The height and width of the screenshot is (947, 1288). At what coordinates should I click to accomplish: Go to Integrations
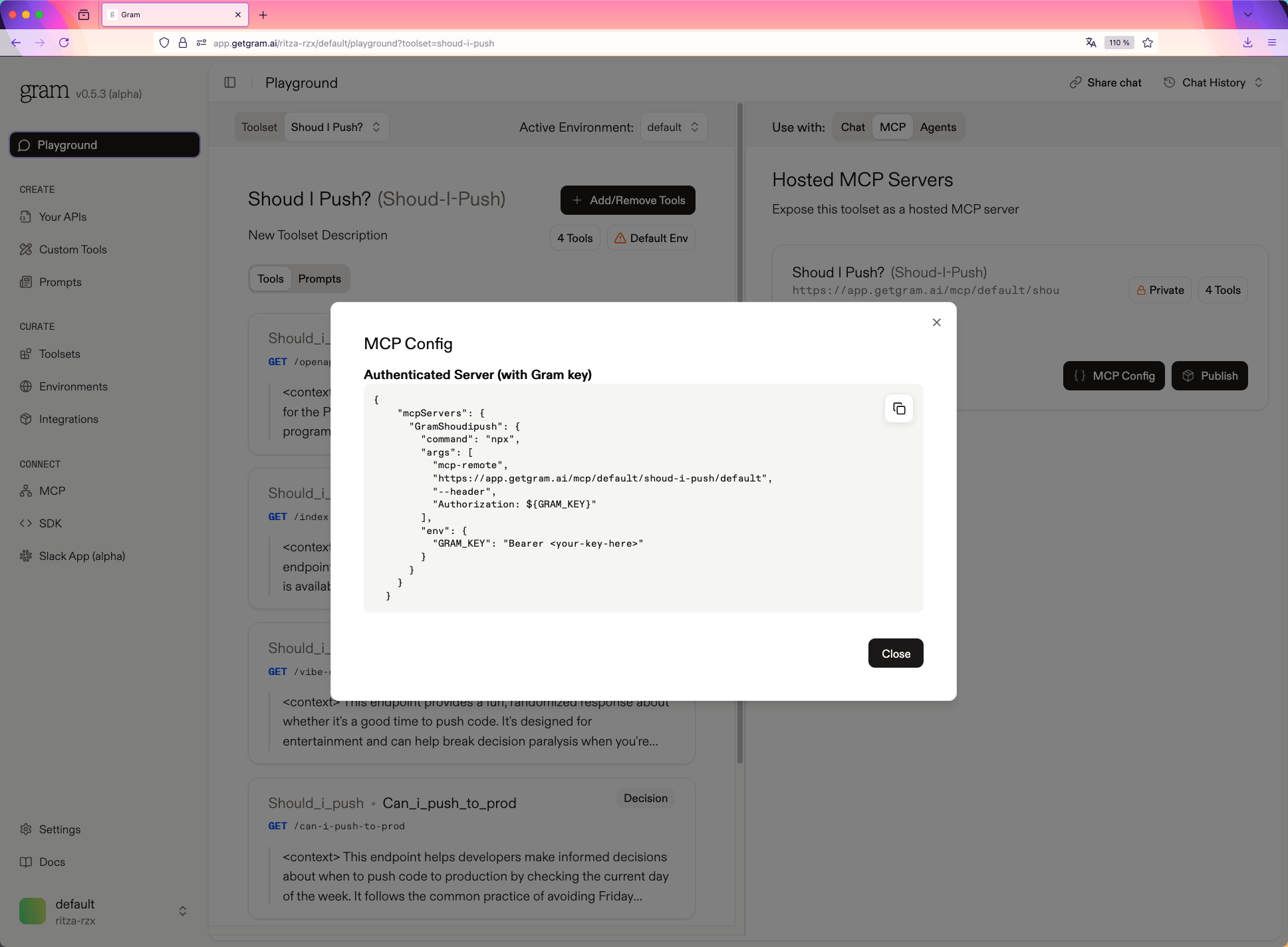point(59,419)
